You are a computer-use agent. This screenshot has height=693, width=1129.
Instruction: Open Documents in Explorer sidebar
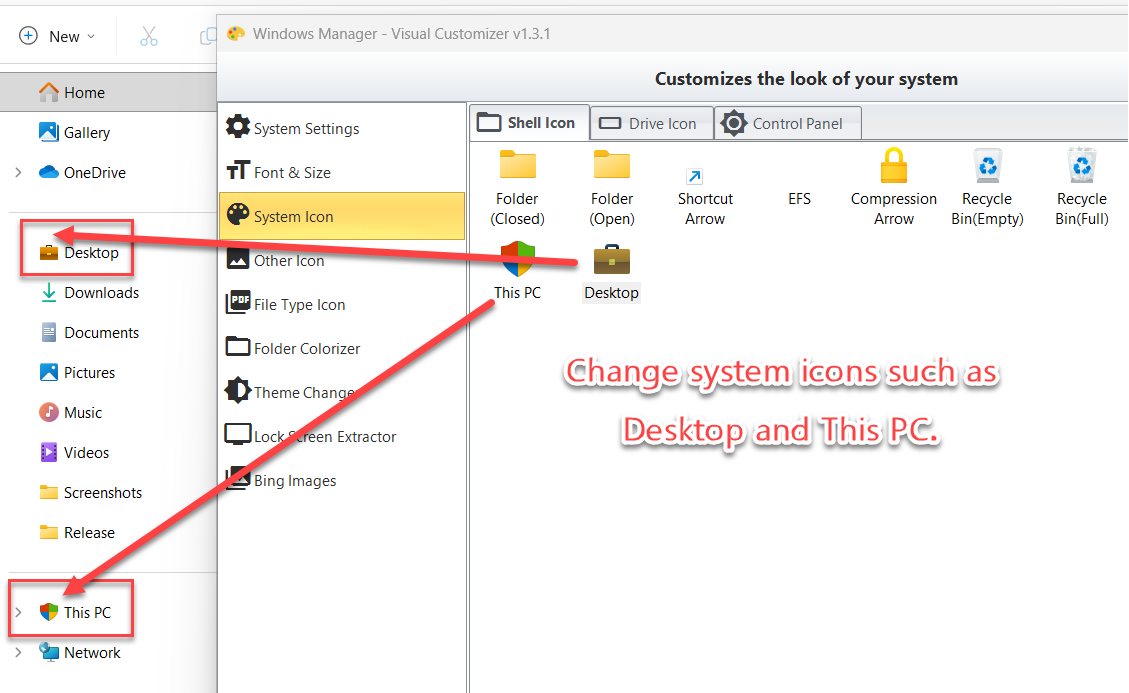[x=90, y=332]
